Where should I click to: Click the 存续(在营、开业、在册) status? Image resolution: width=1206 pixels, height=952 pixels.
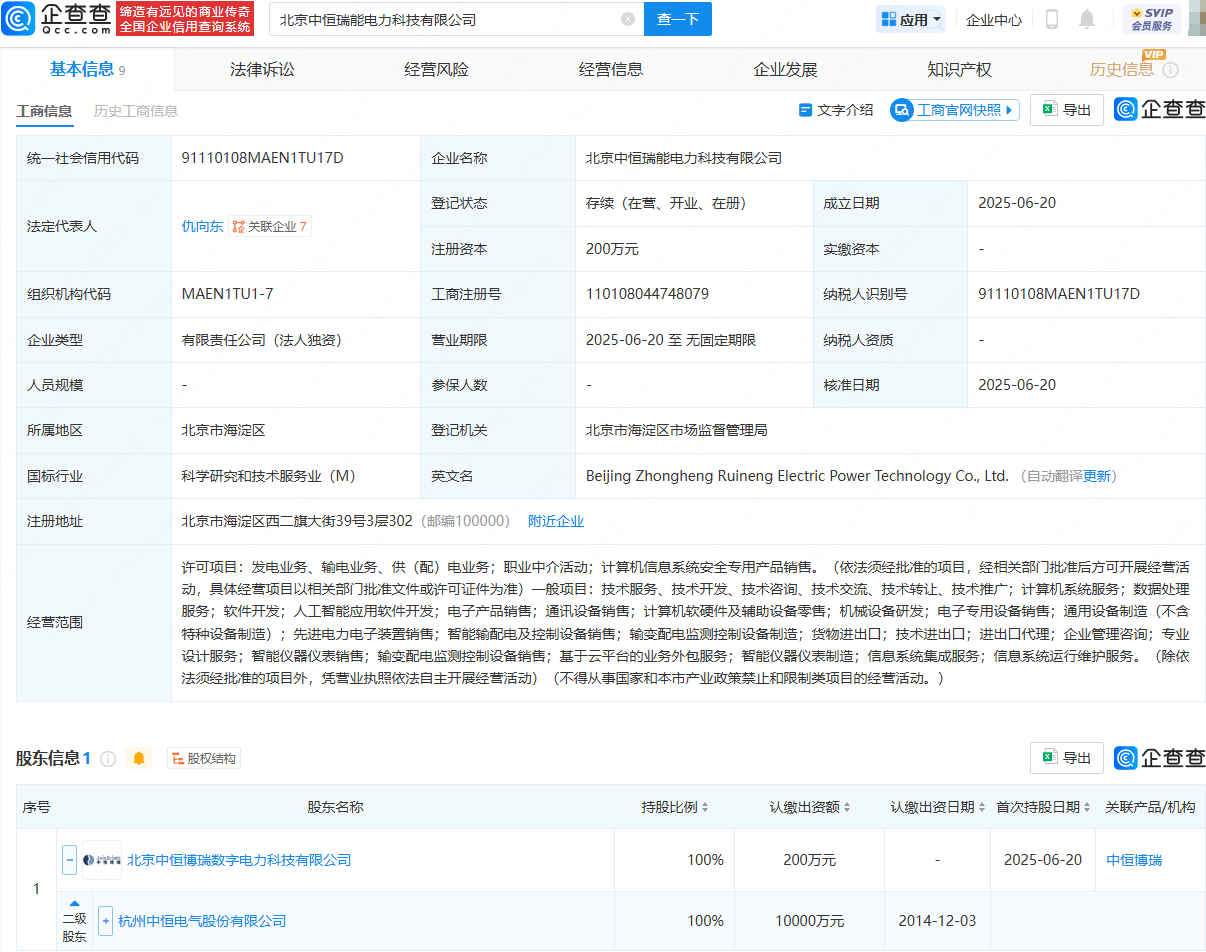coord(667,203)
